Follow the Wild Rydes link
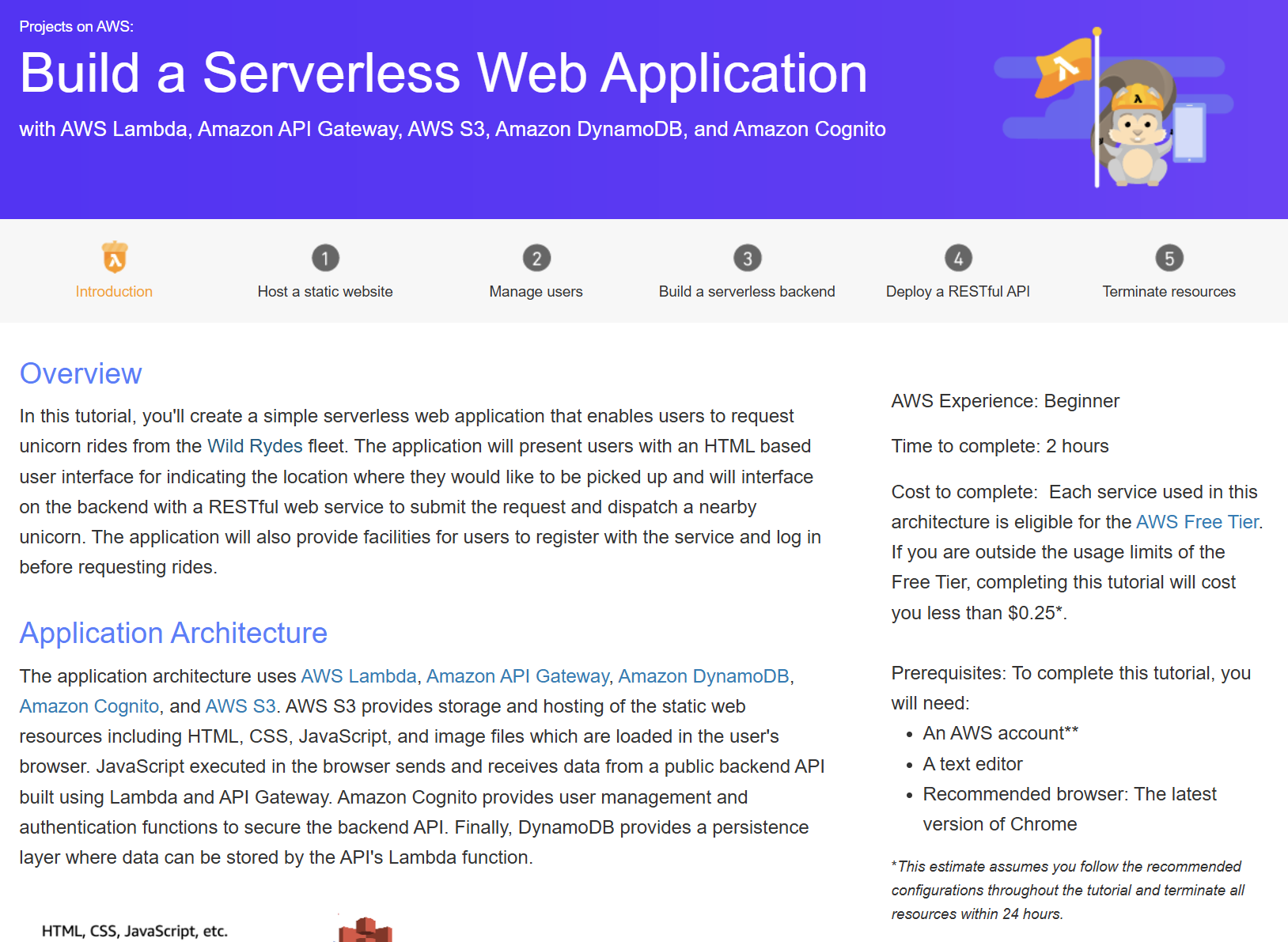 [255, 446]
